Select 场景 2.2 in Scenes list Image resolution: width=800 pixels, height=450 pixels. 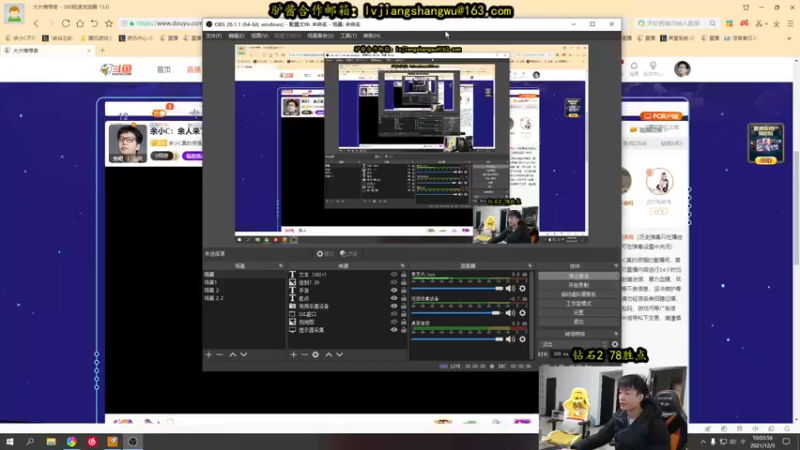coord(244,298)
